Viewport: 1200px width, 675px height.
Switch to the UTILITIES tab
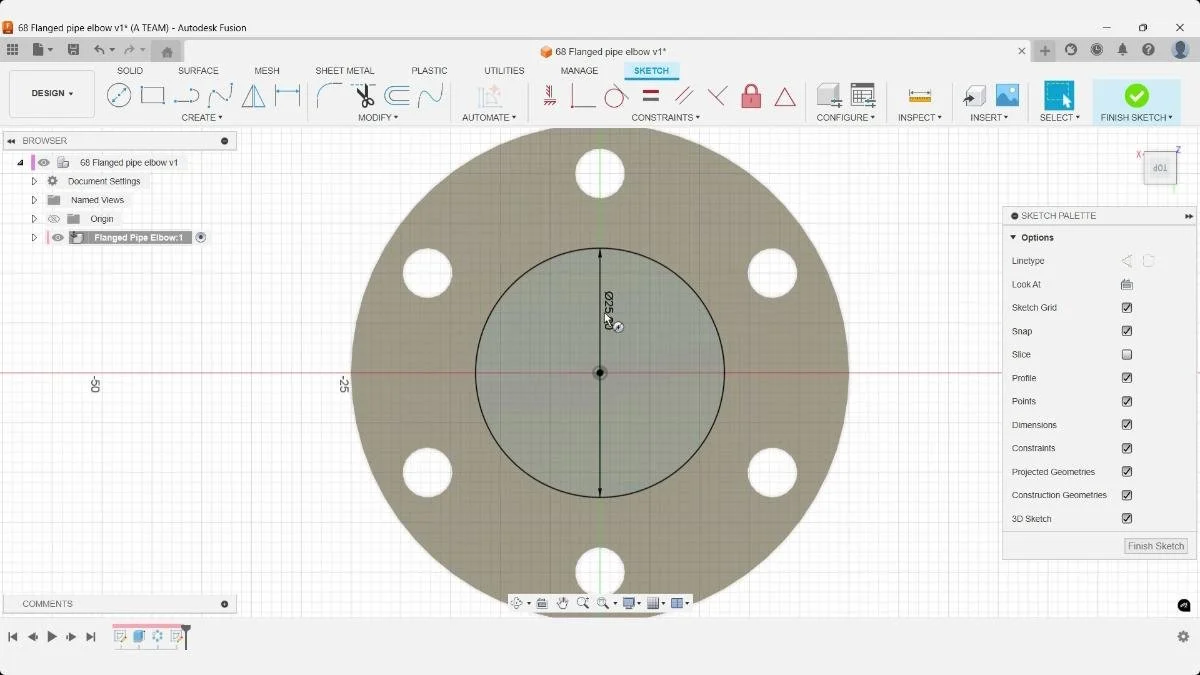[504, 71]
